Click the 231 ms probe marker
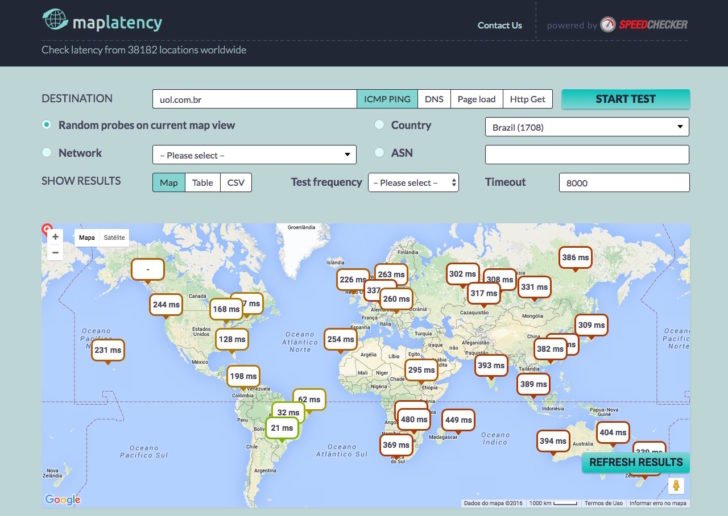Viewport: 728px width, 516px height. tap(108, 351)
